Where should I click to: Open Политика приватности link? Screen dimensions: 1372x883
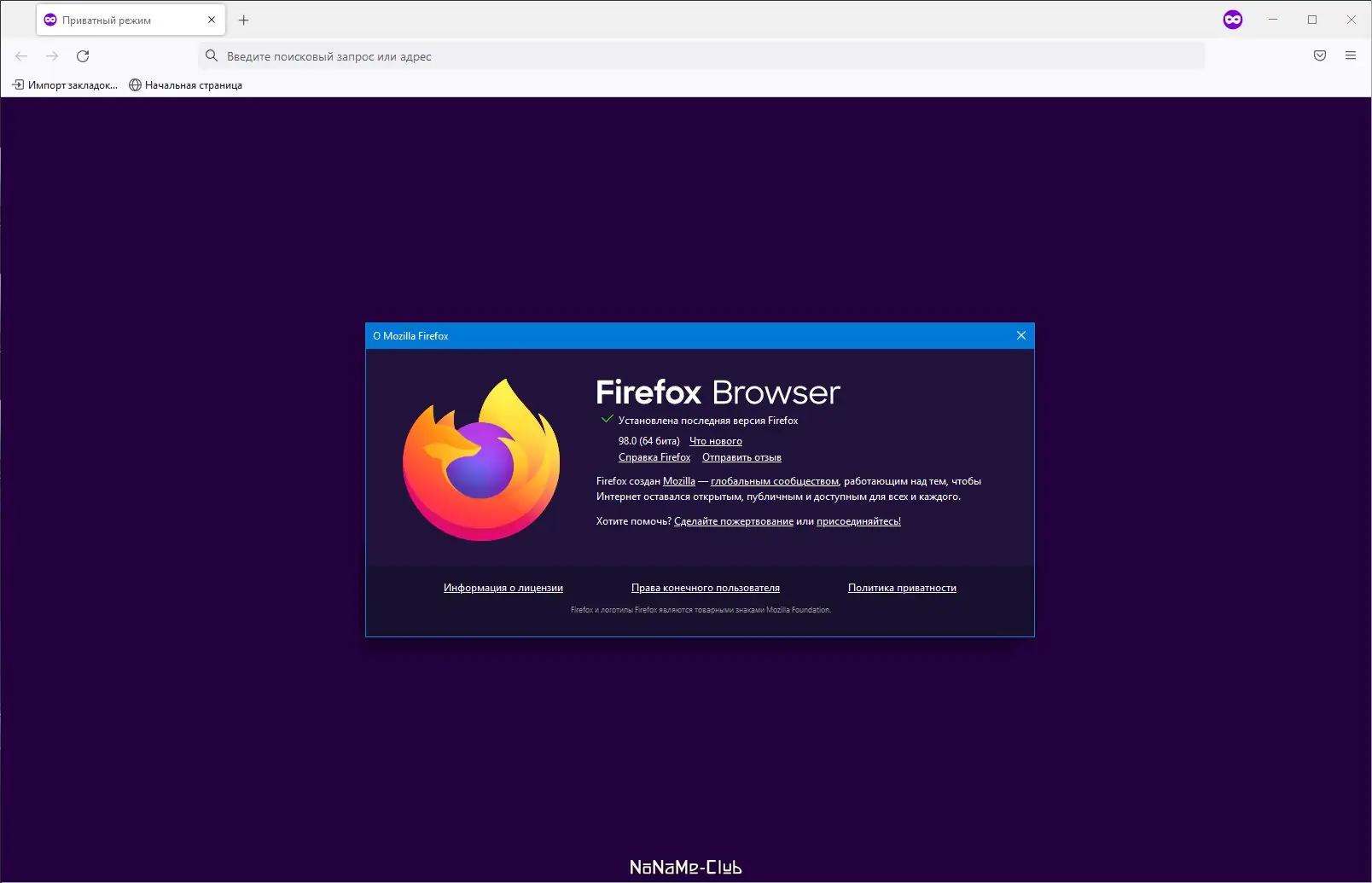pos(902,588)
